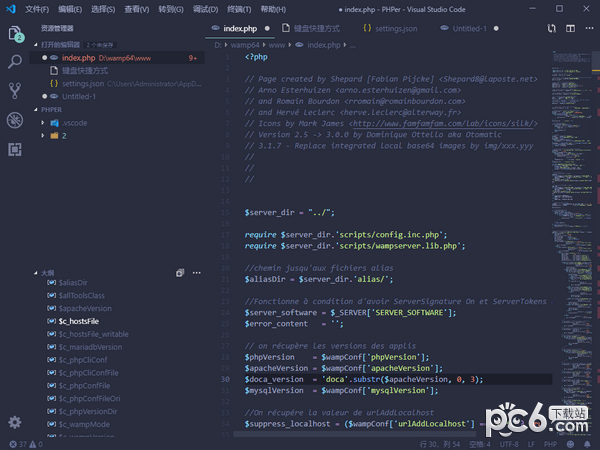The width and height of the screenshot is (600, 450).
Task: Select $c_mariadbVersion in the outline
Action: pos(90,347)
